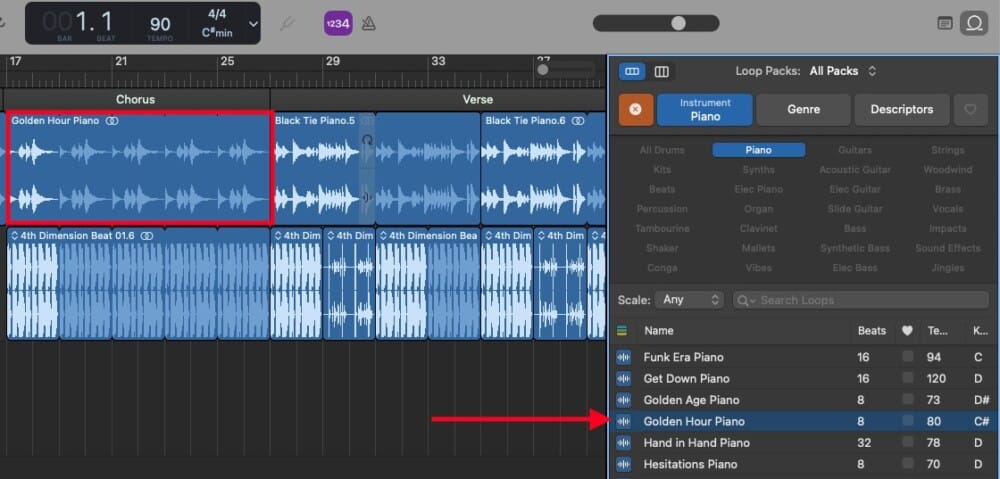Open the search magnifier options dropdown
The width and height of the screenshot is (1000, 479).
point(745,300)
